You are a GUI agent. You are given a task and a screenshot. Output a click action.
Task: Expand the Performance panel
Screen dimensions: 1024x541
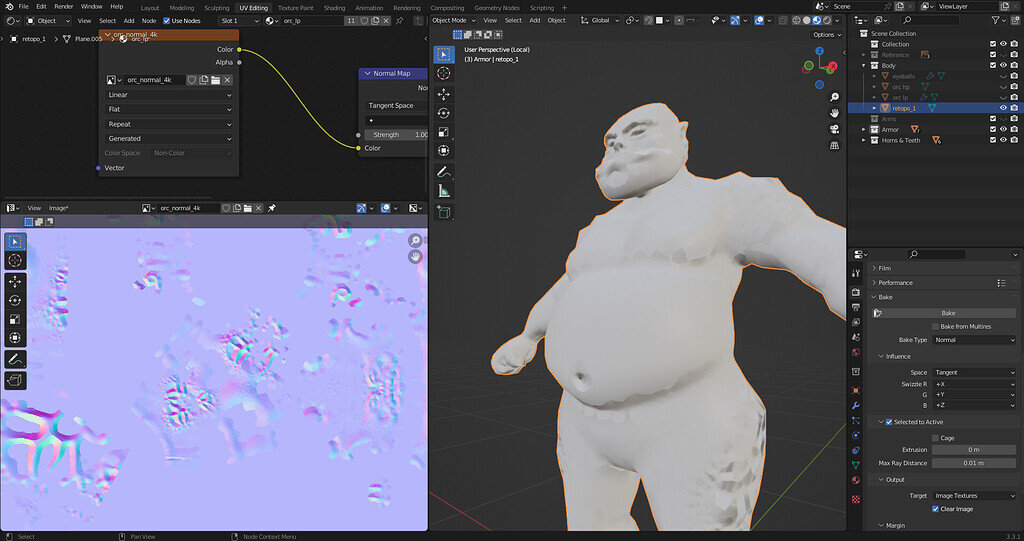pyautogui.click(x=896, y=283)
